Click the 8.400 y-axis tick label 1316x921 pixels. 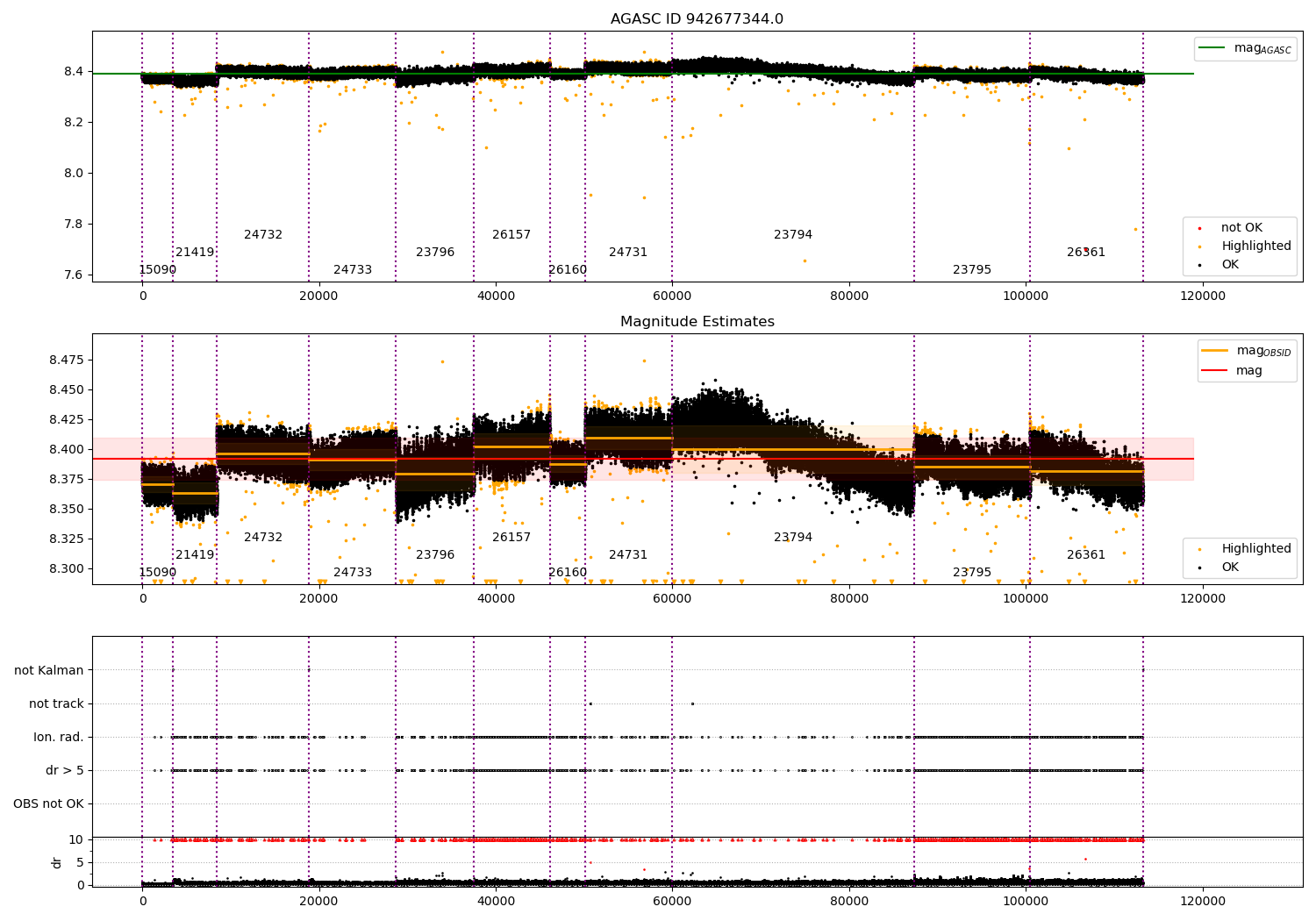point(67,450)
